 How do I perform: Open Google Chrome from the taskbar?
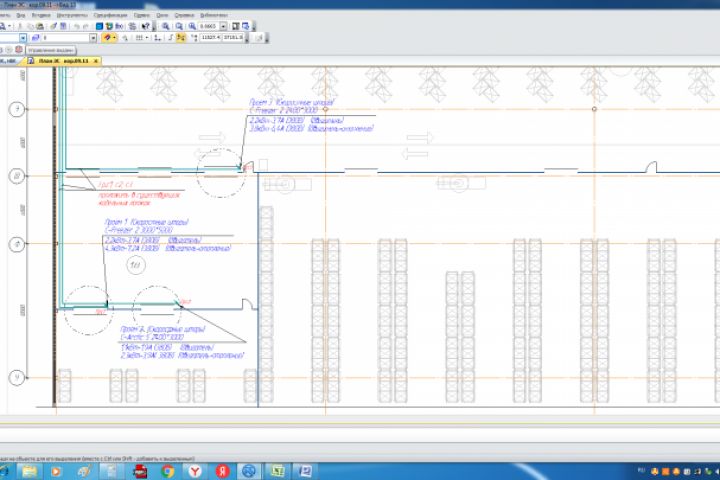click(x=168, y=471)
